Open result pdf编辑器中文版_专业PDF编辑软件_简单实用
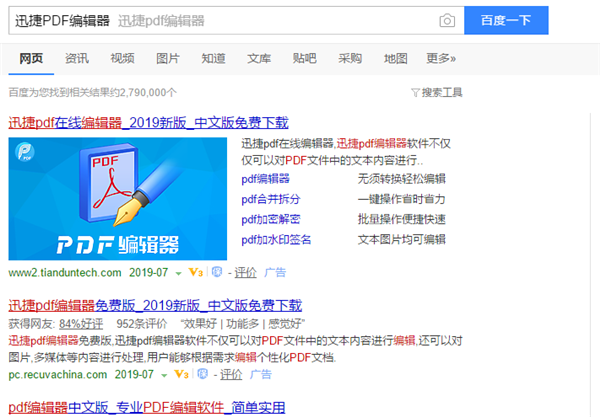The image size is (600, 417). pos(147,407)
